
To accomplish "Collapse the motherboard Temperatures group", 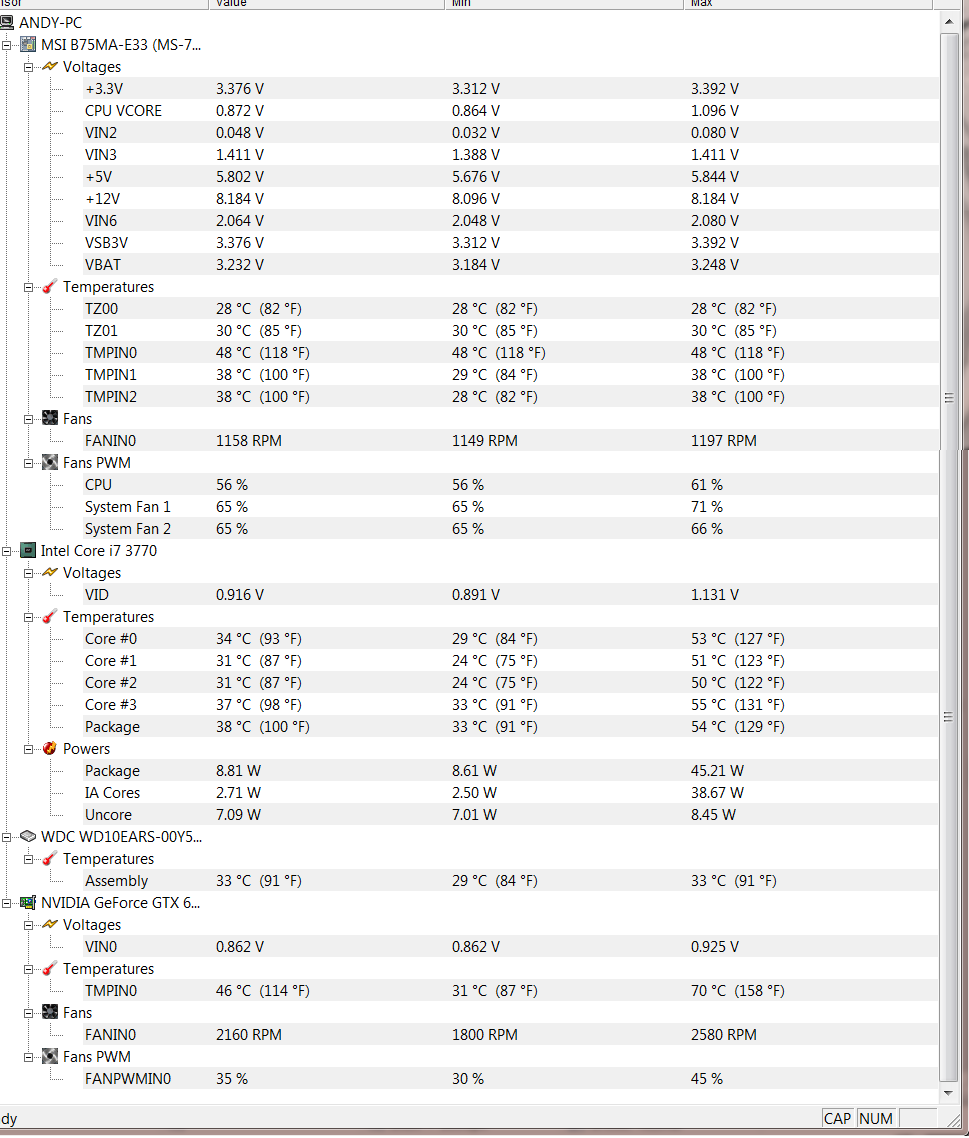I will coord(28,287).
